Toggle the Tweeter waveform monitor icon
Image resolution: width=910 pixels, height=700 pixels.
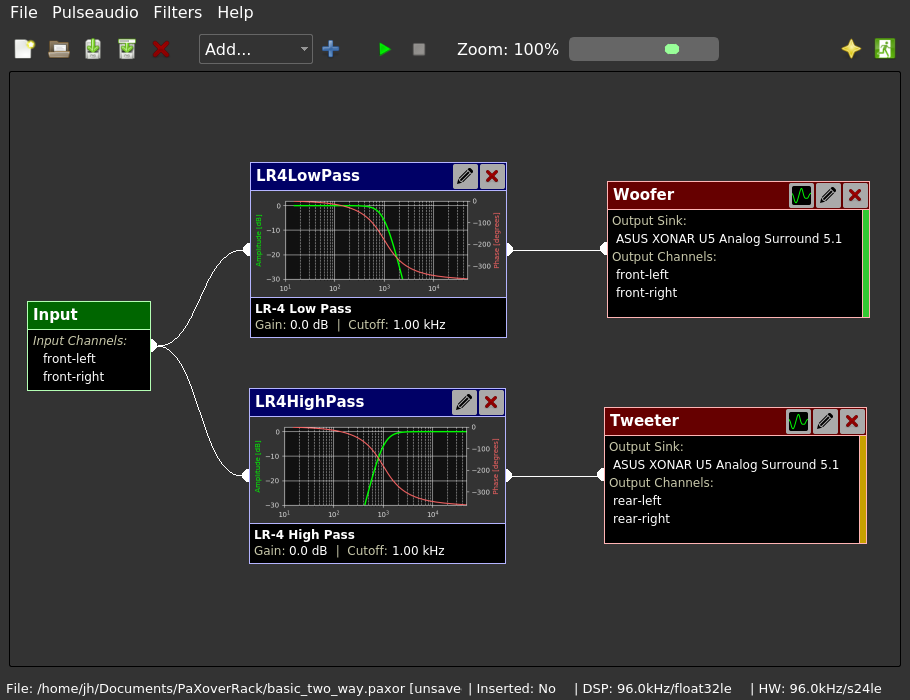(x=798, y=421)
